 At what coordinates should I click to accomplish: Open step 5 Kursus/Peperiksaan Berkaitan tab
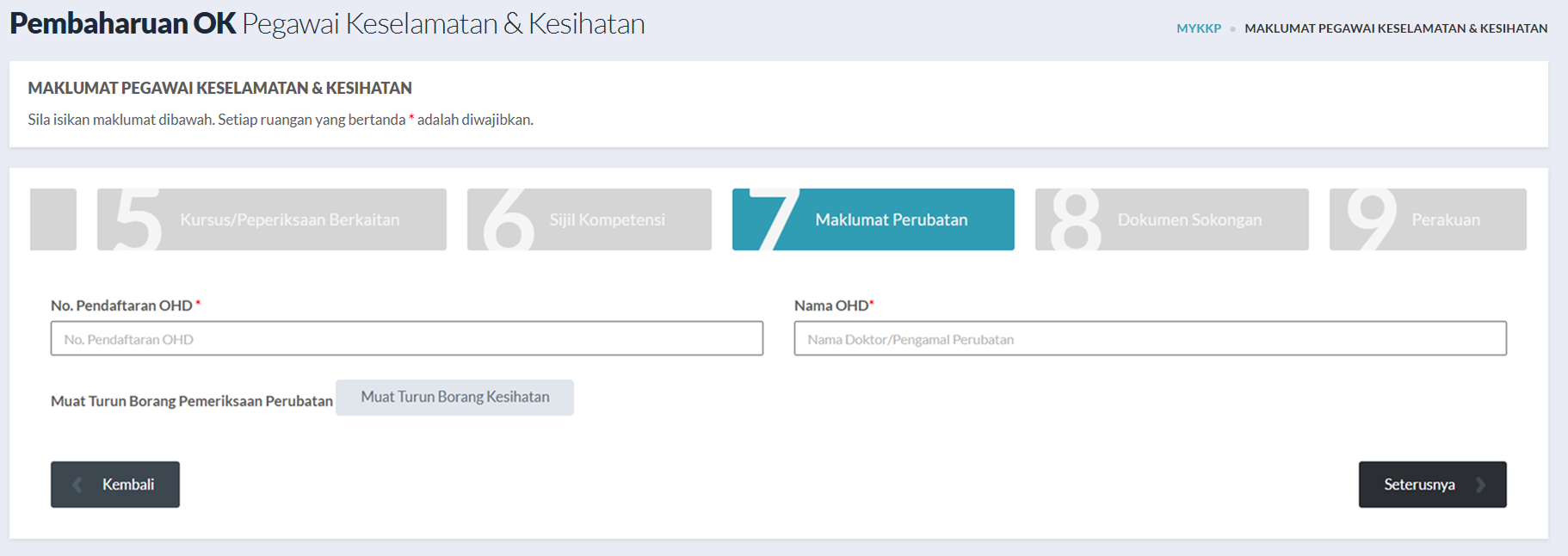point(272,219)
